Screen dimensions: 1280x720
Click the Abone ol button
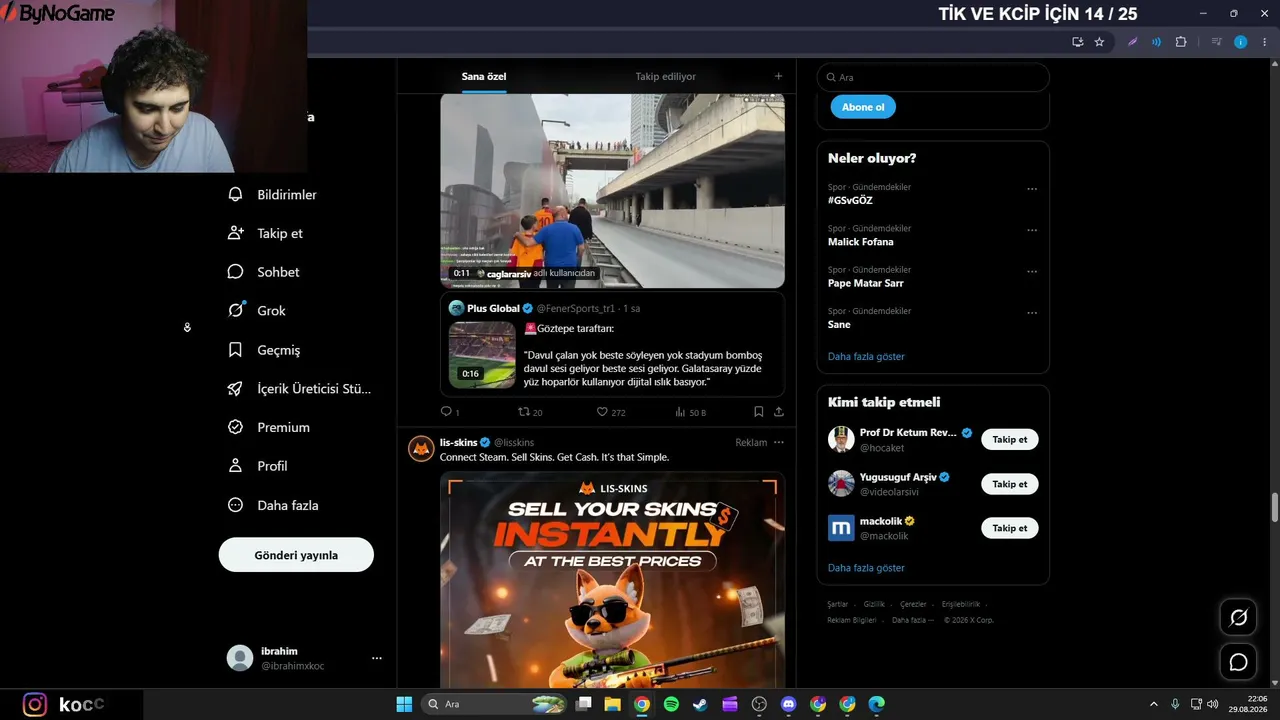click(863, 107)
